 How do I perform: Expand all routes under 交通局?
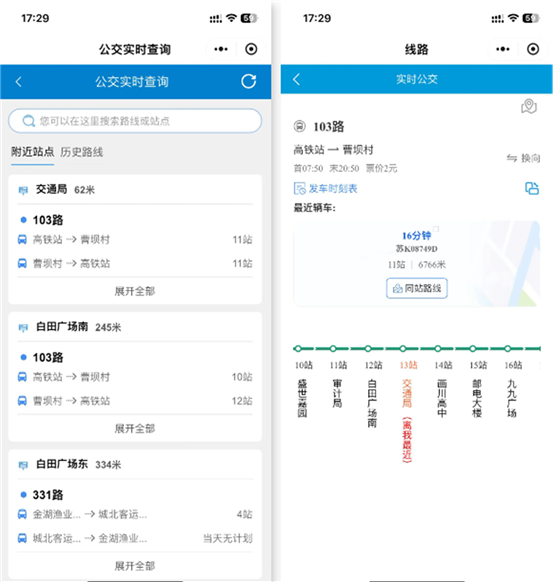(x=135, y=291)
